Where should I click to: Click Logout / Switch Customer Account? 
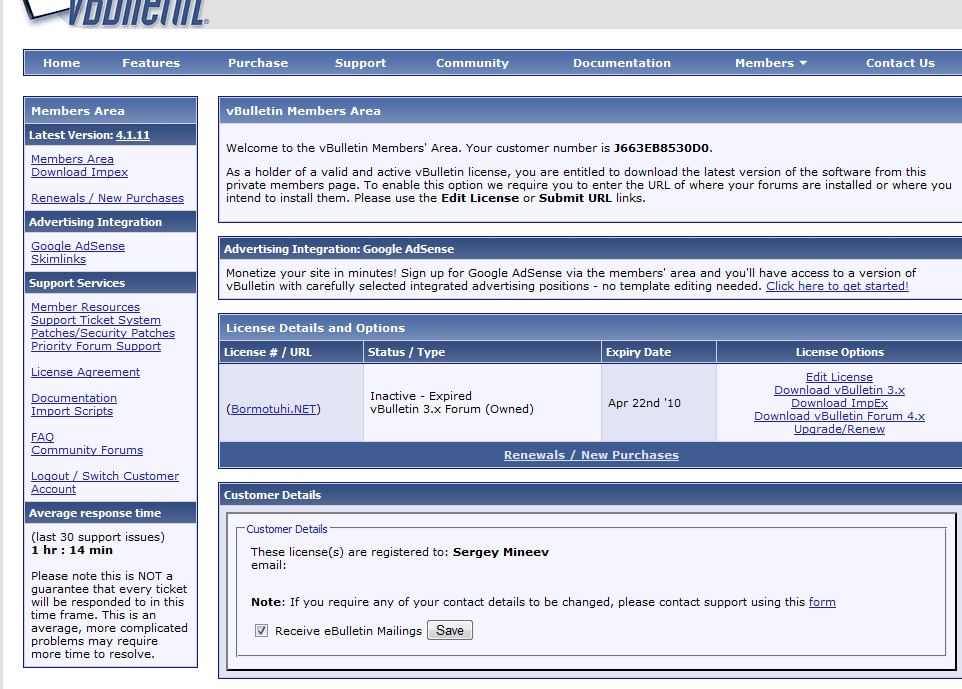[105, 482]
